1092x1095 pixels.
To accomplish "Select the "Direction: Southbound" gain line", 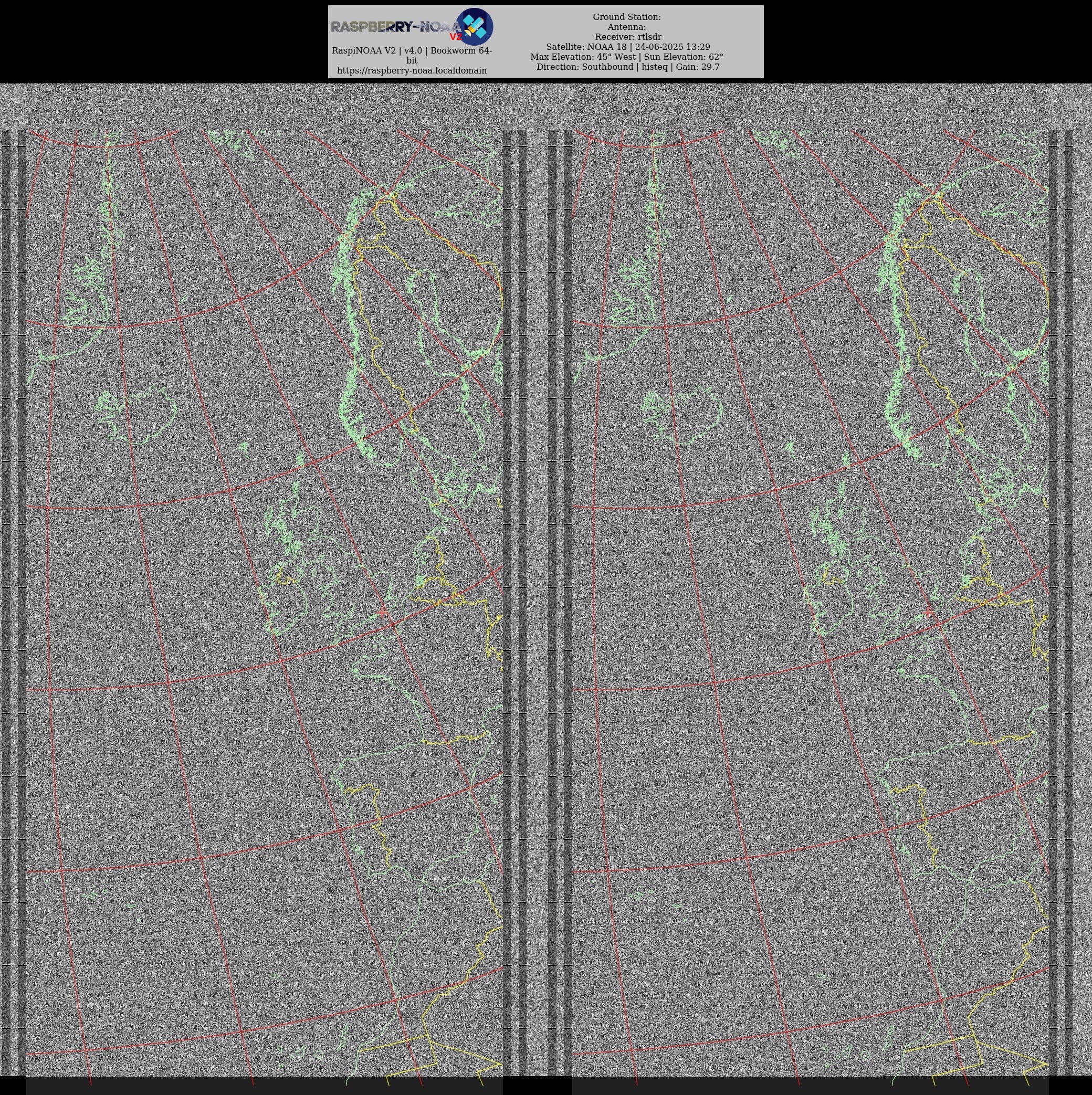I will tap(628, 66).
